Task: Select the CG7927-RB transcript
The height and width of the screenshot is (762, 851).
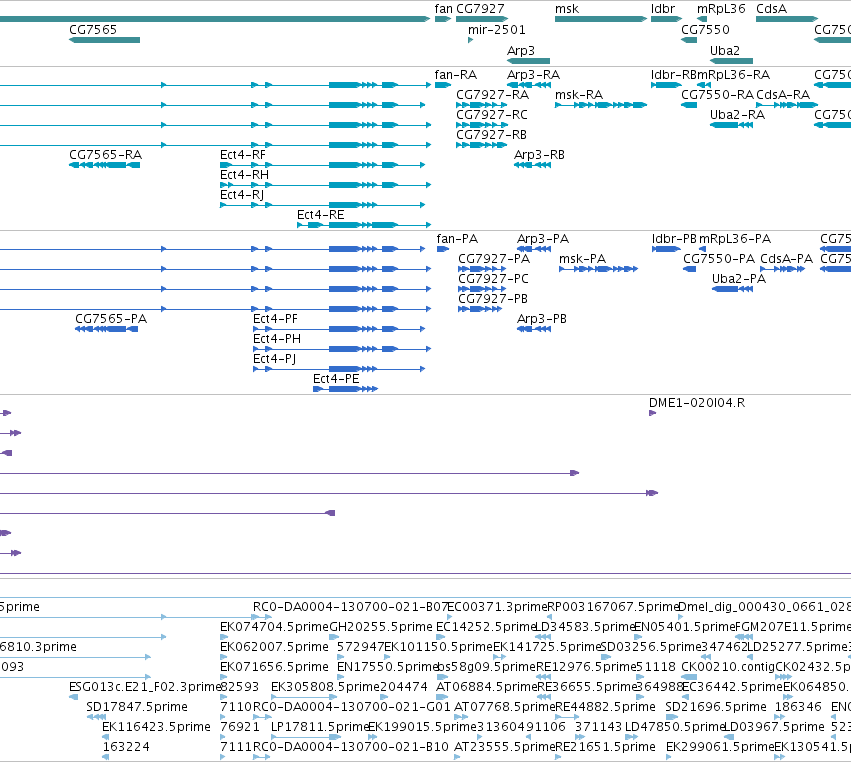Action: pos(481,145)
